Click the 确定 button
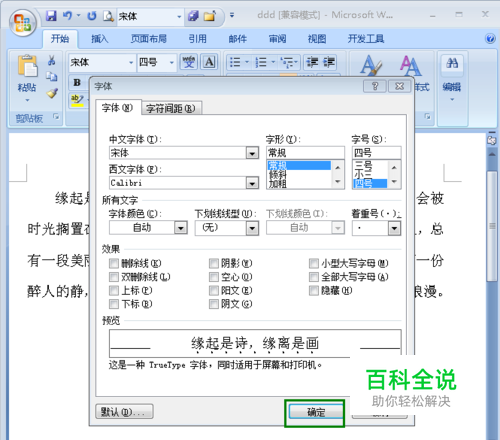 tap(316, 412)
